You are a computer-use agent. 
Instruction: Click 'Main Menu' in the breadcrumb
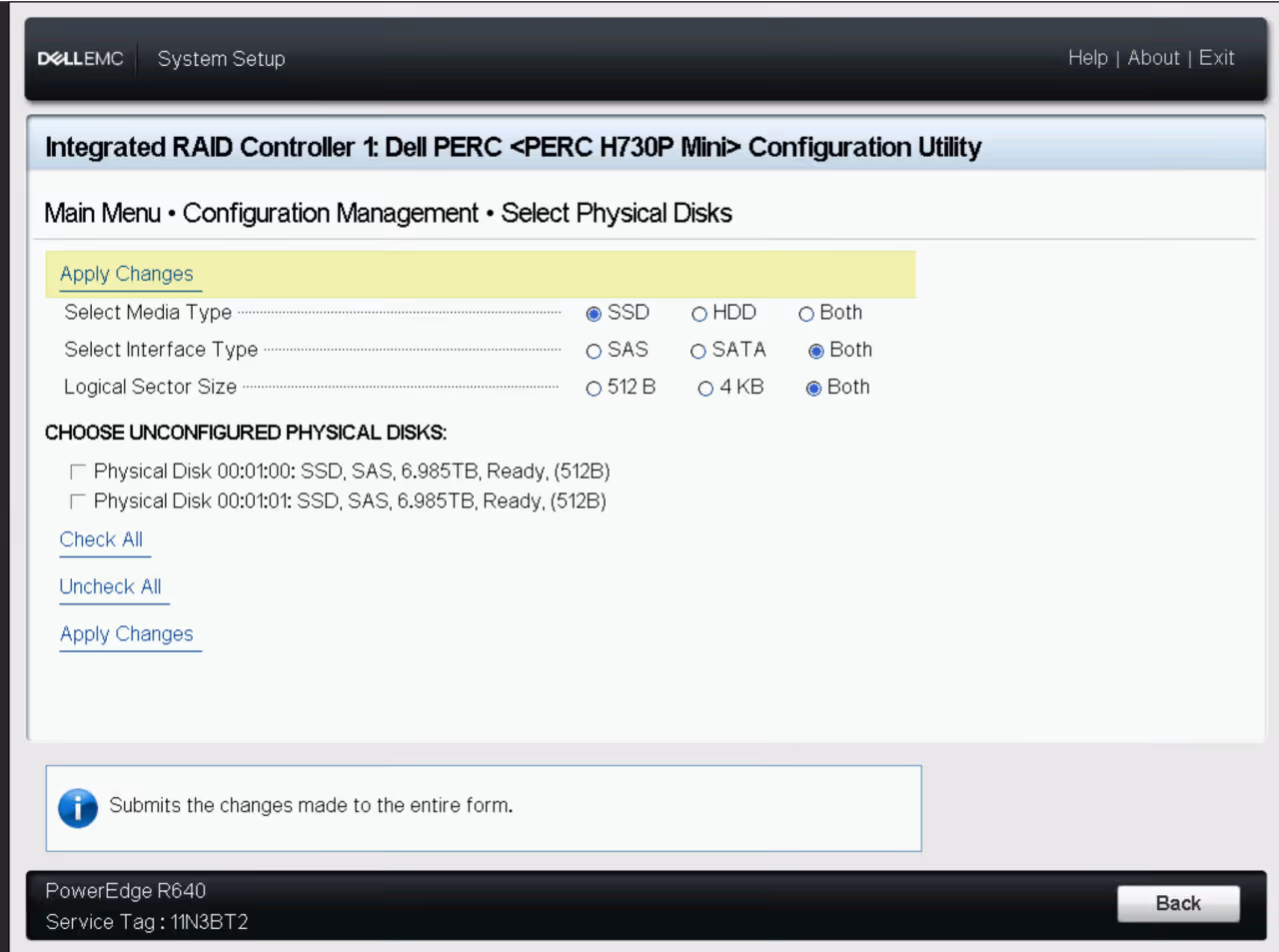(x=103, y=213)
